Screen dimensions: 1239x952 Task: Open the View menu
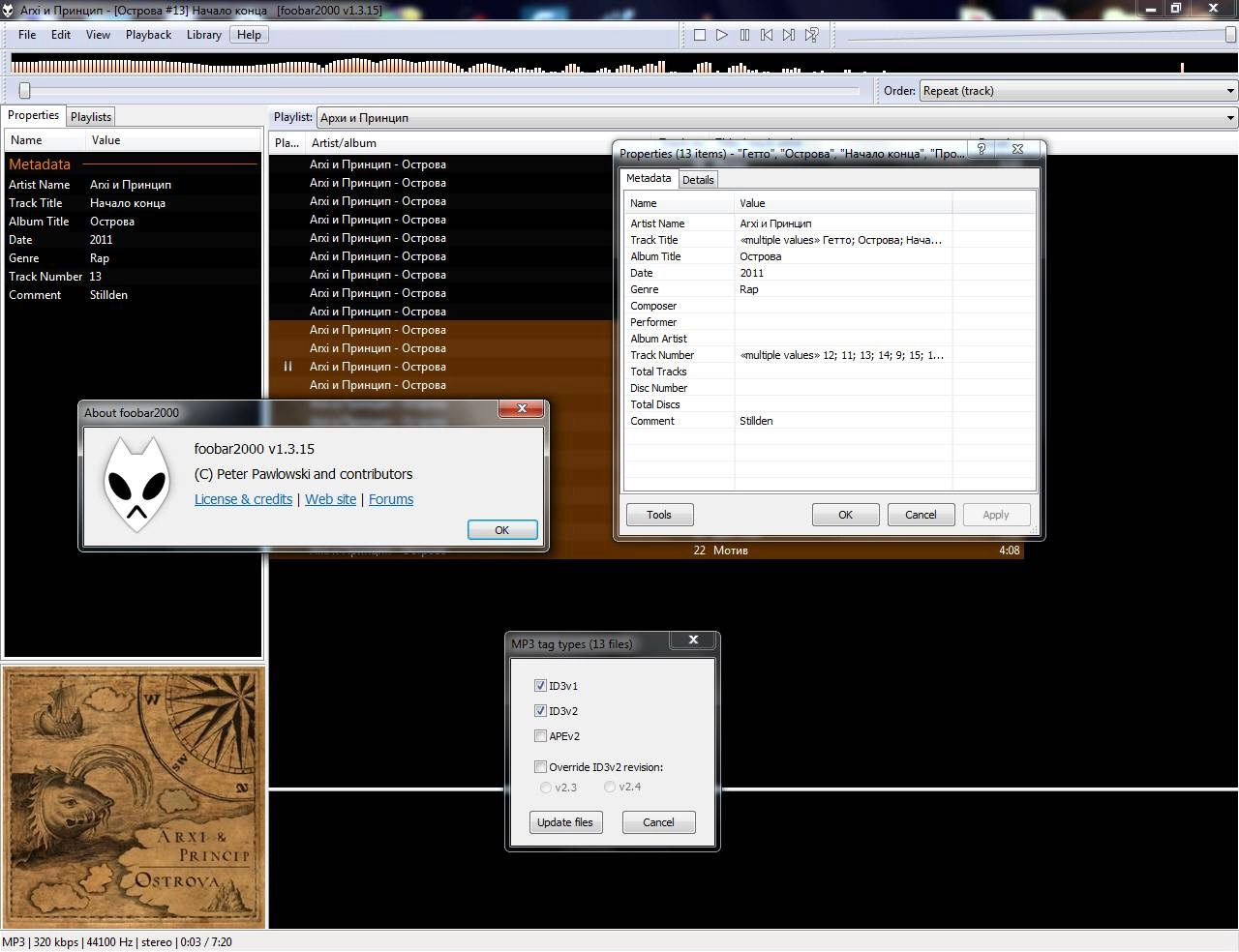pyautogui.click(x=98, y=35)
